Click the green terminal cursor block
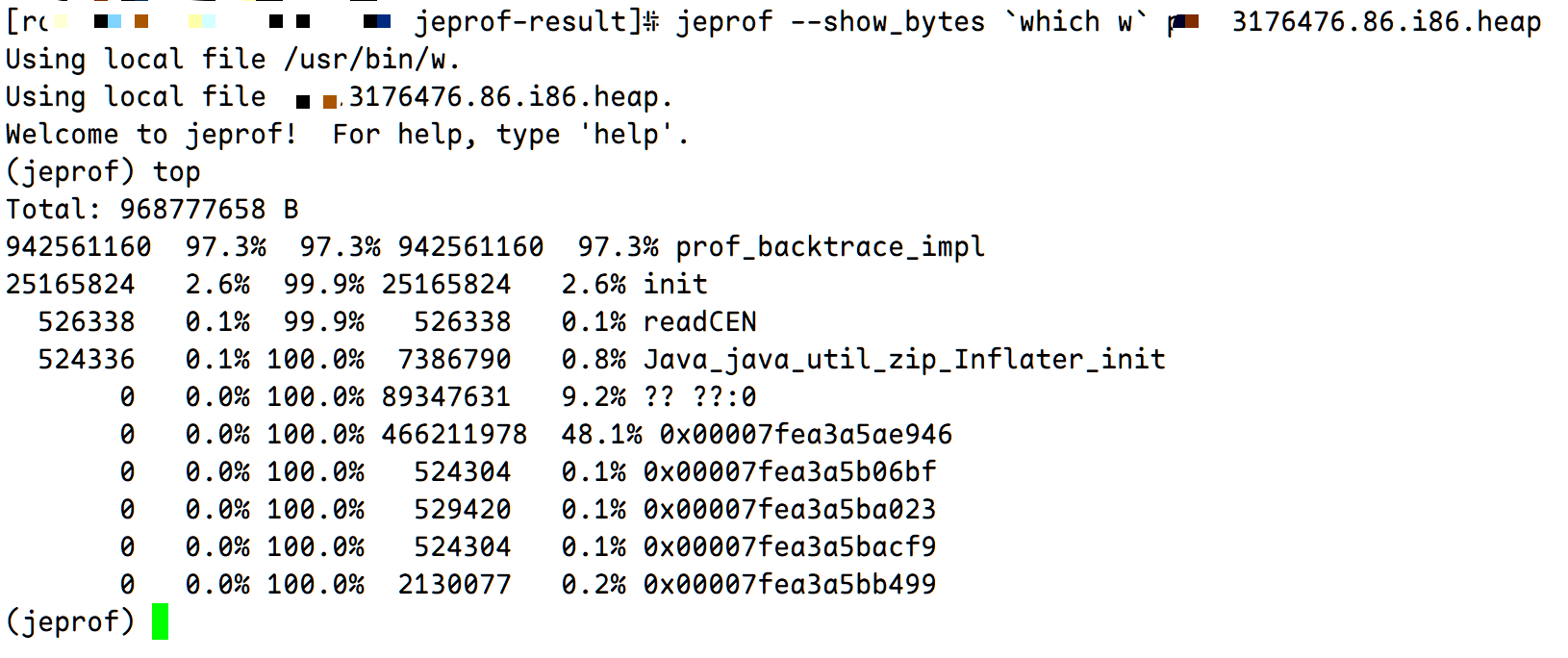The width and height of the screenshot is (1568, 658). [160, 621]
